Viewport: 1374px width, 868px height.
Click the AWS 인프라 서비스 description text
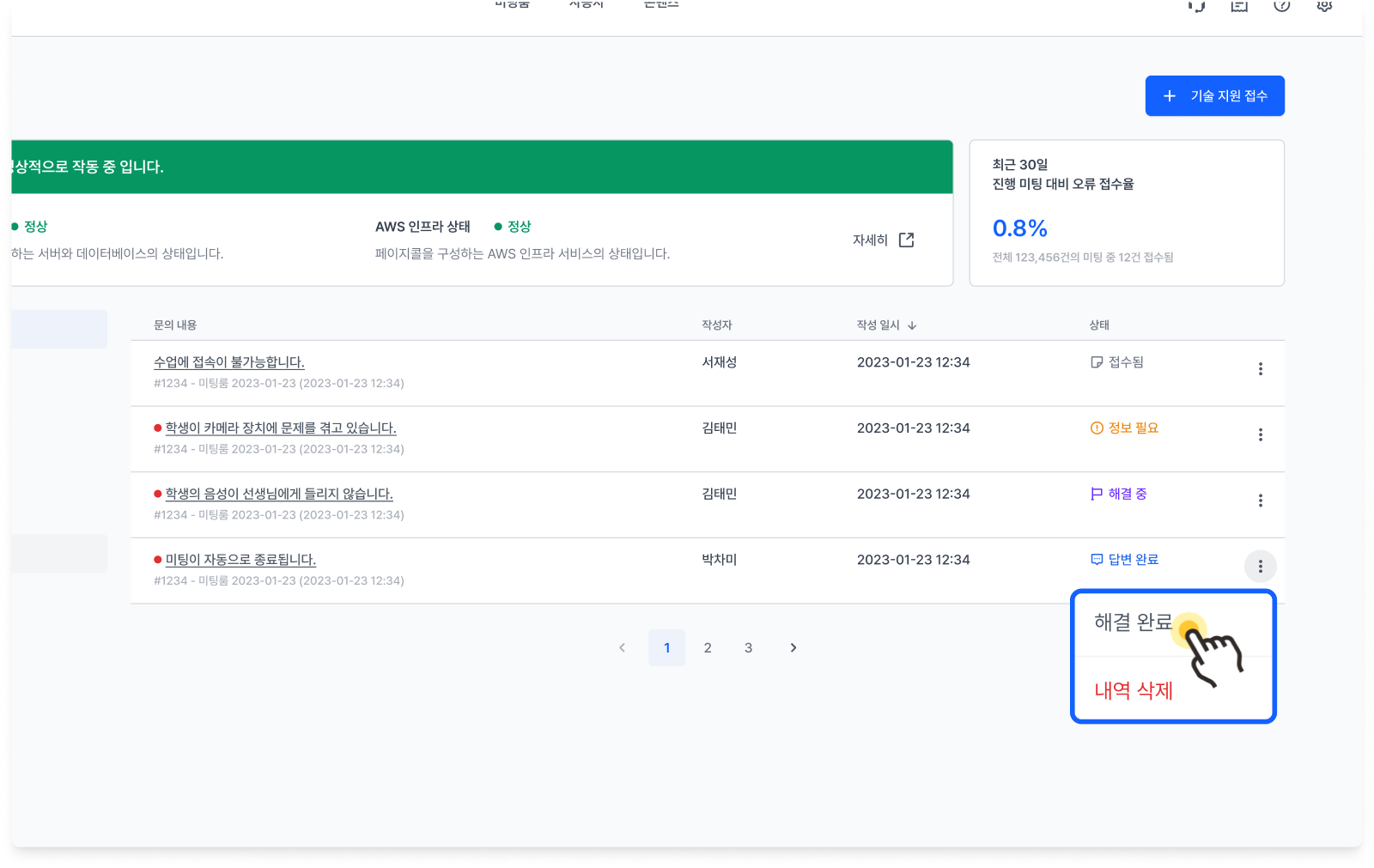pos(523,254)
